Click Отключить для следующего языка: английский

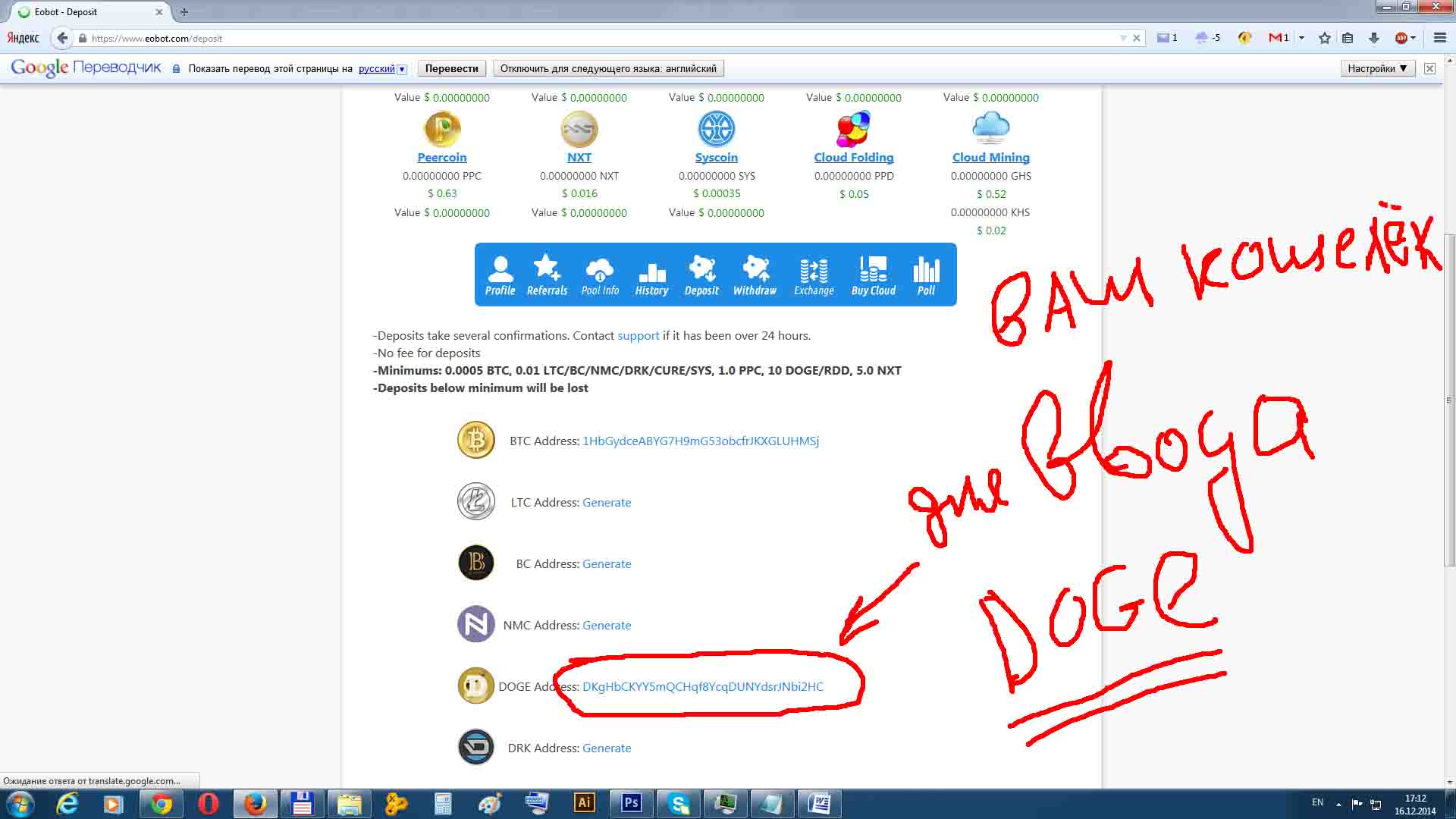click(x=608, y=68)
